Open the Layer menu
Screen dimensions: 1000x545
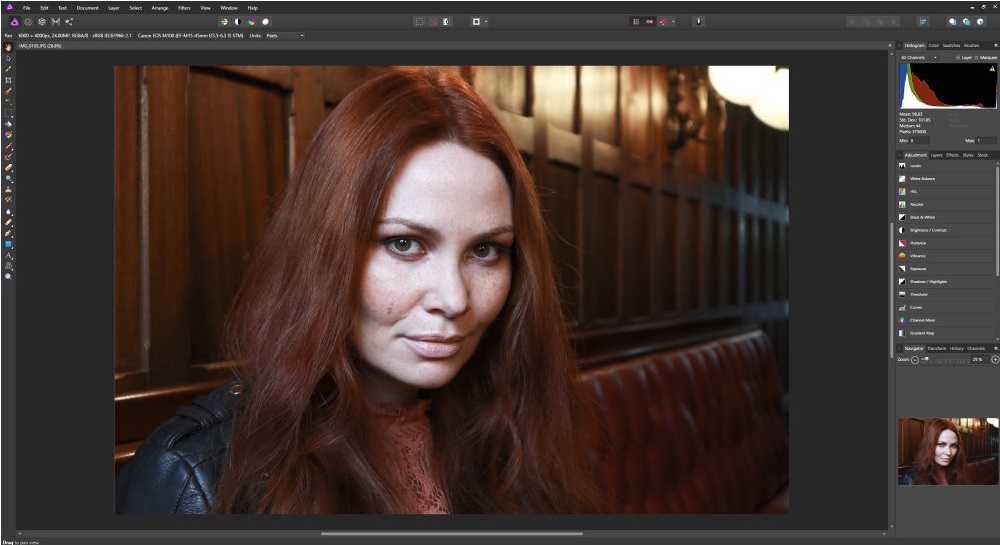(114, 8)
